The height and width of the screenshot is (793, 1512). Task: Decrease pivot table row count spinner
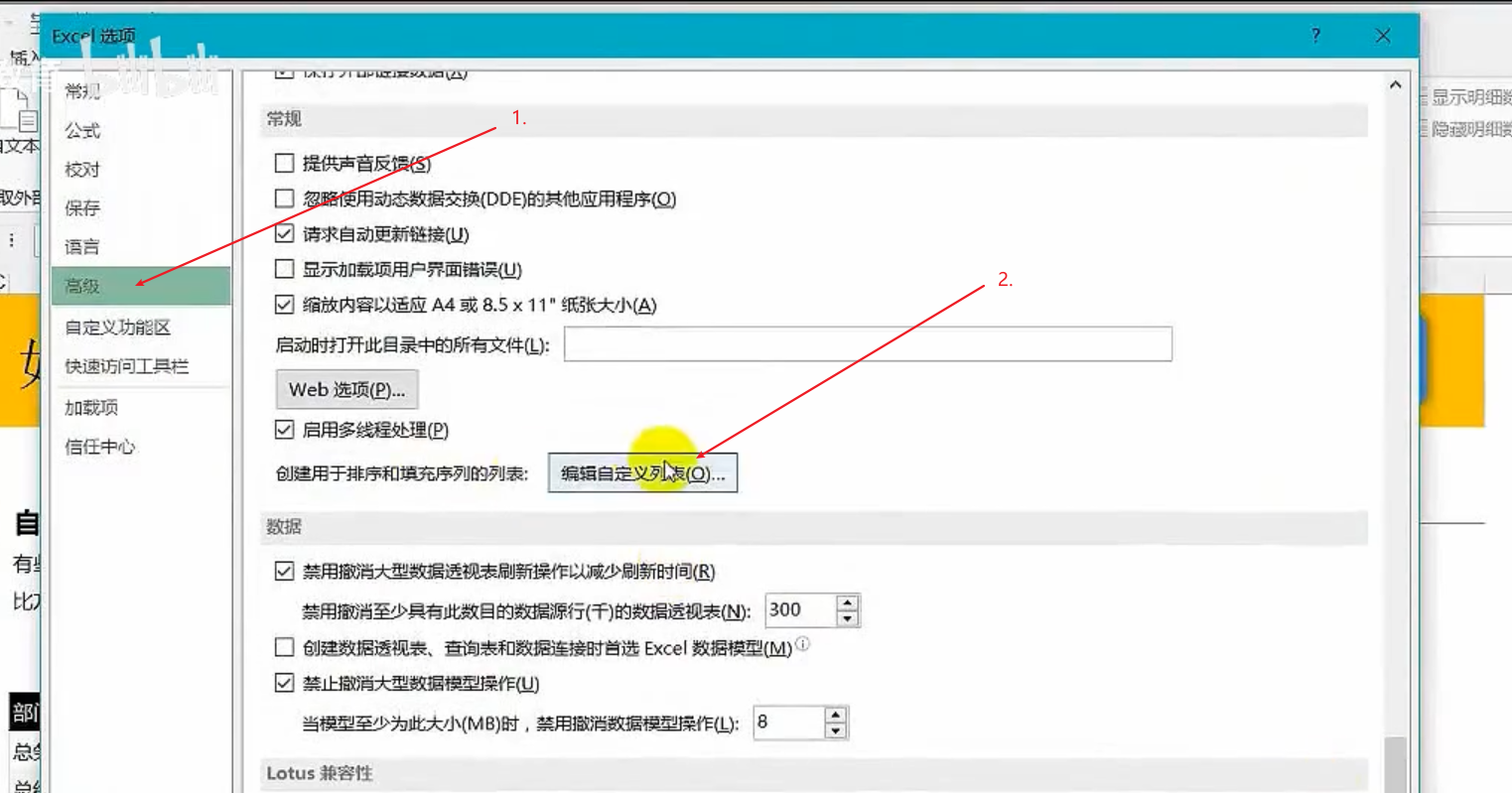point(847,619)
